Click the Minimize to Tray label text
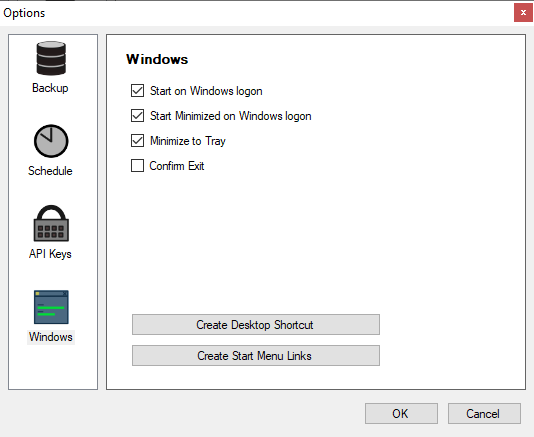The width and height of the screenshot is (534, 437). (x=188, y=141)
